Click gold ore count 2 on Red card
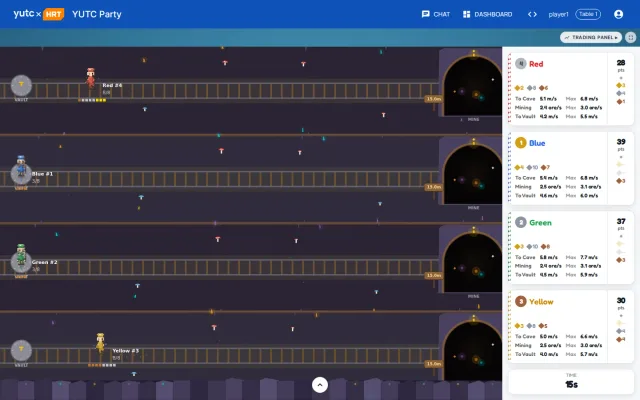 click(519, 88)
